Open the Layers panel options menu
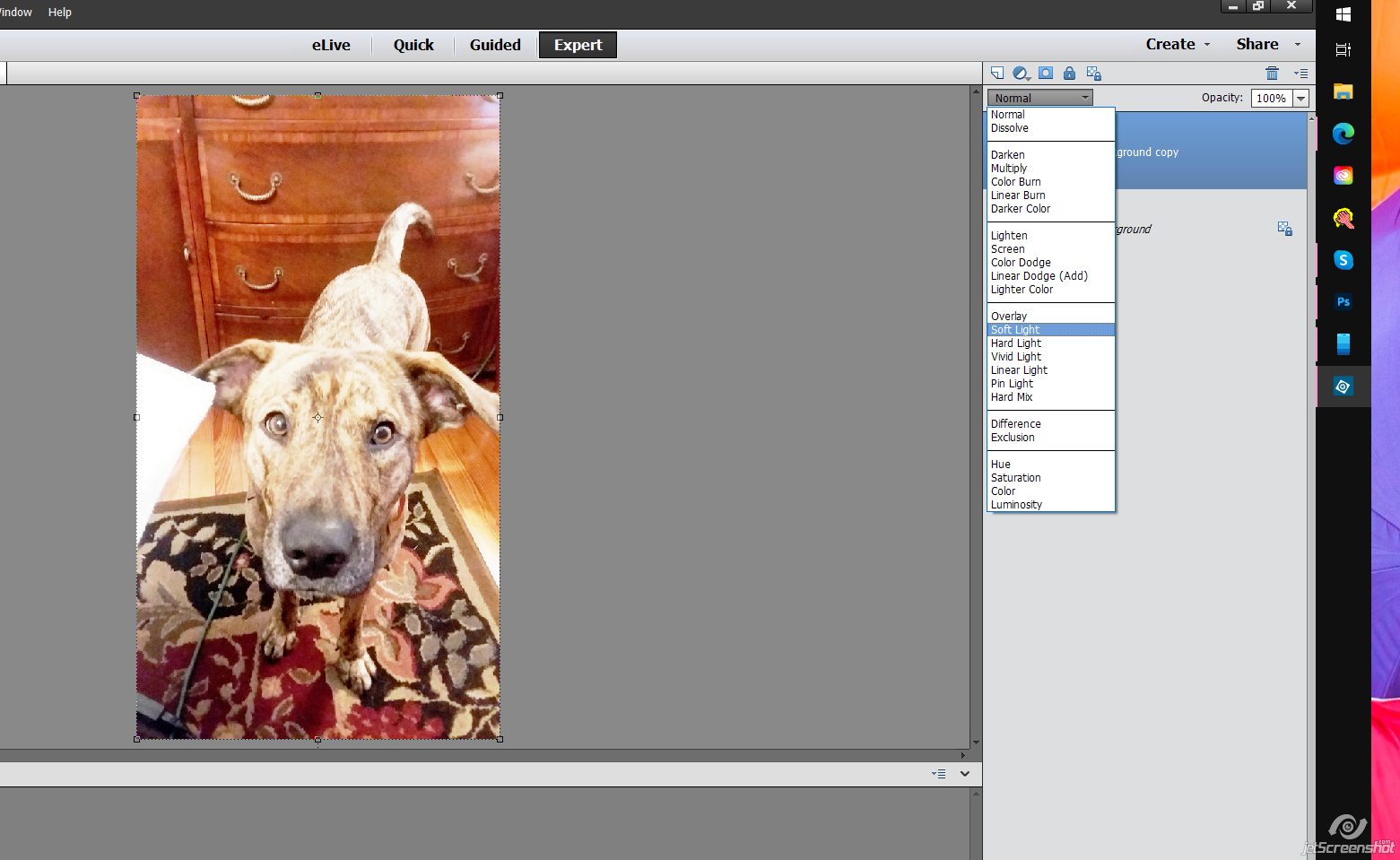The image size is (1400, 860). tap(1300, 73)
